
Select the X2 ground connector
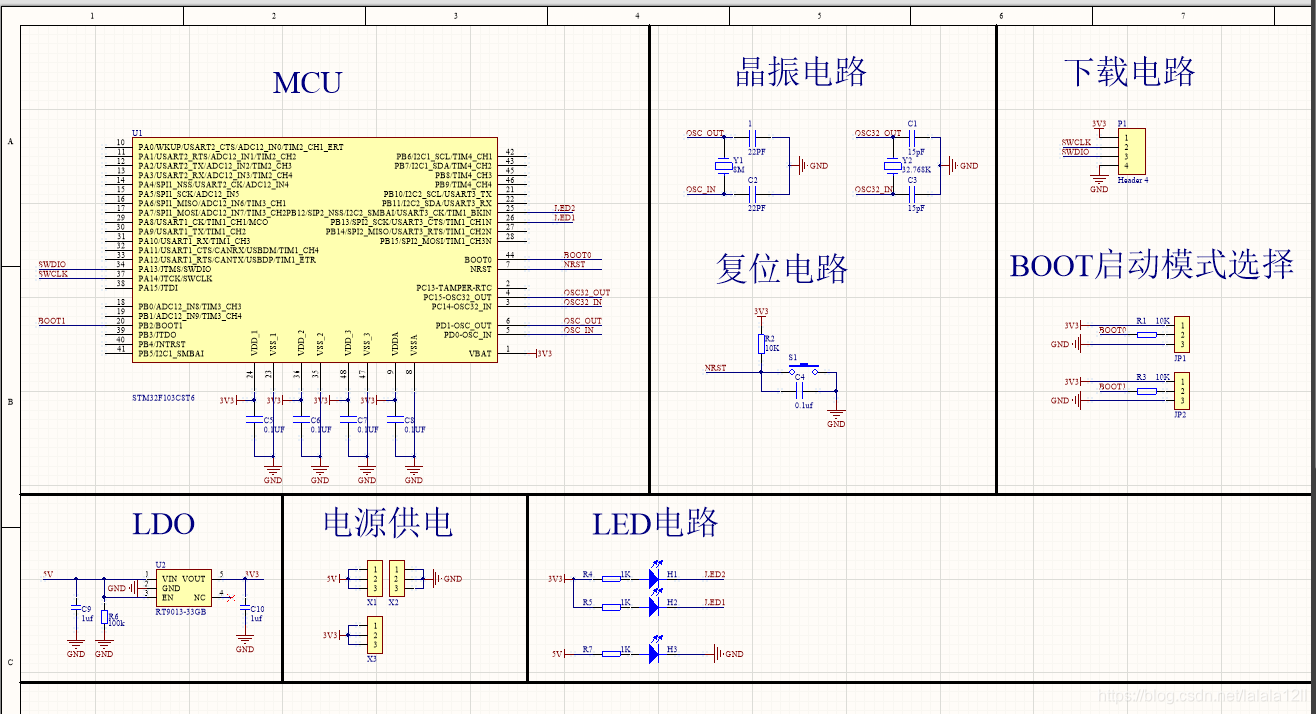point(397,578)
